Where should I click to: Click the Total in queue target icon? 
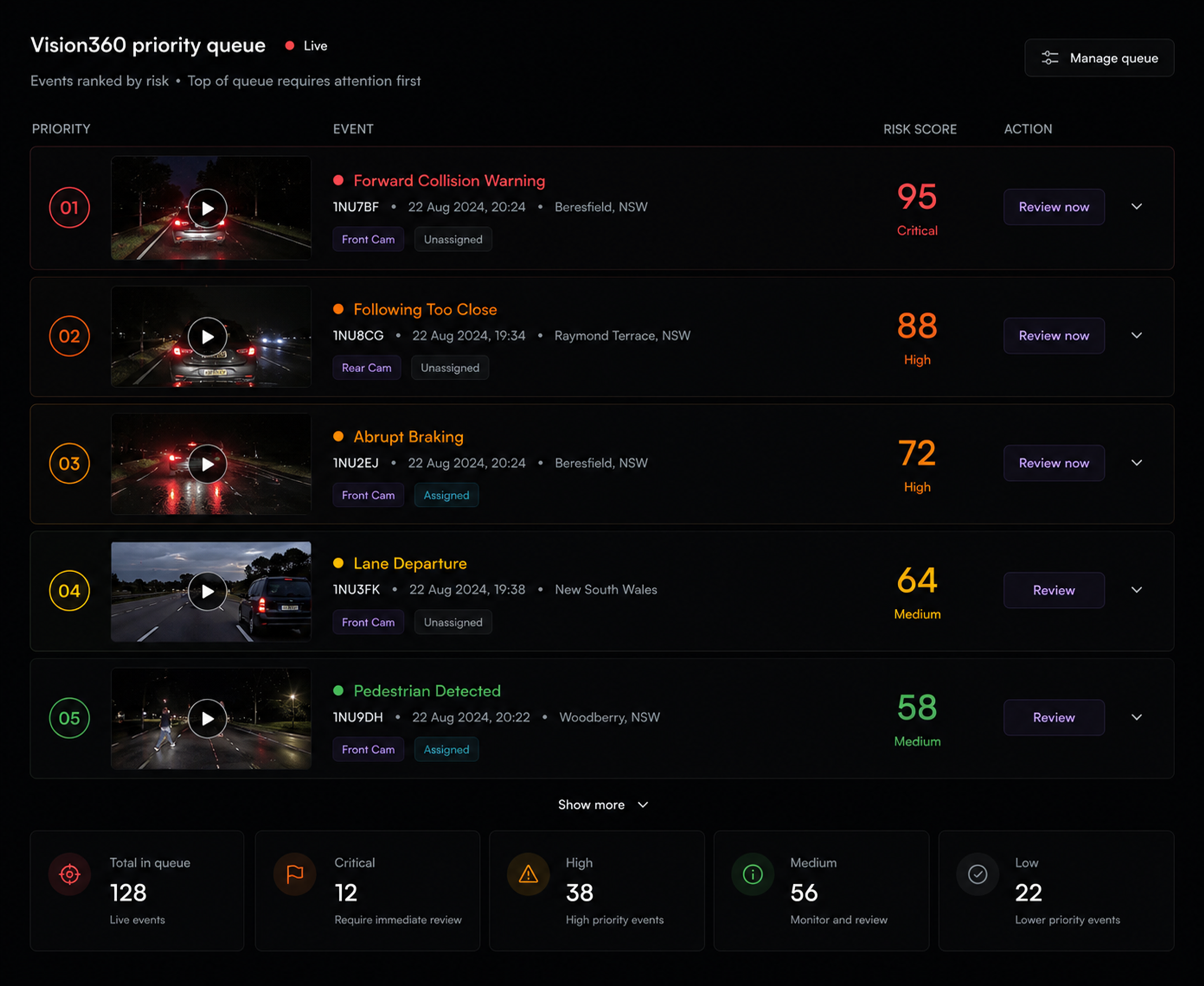70,874
